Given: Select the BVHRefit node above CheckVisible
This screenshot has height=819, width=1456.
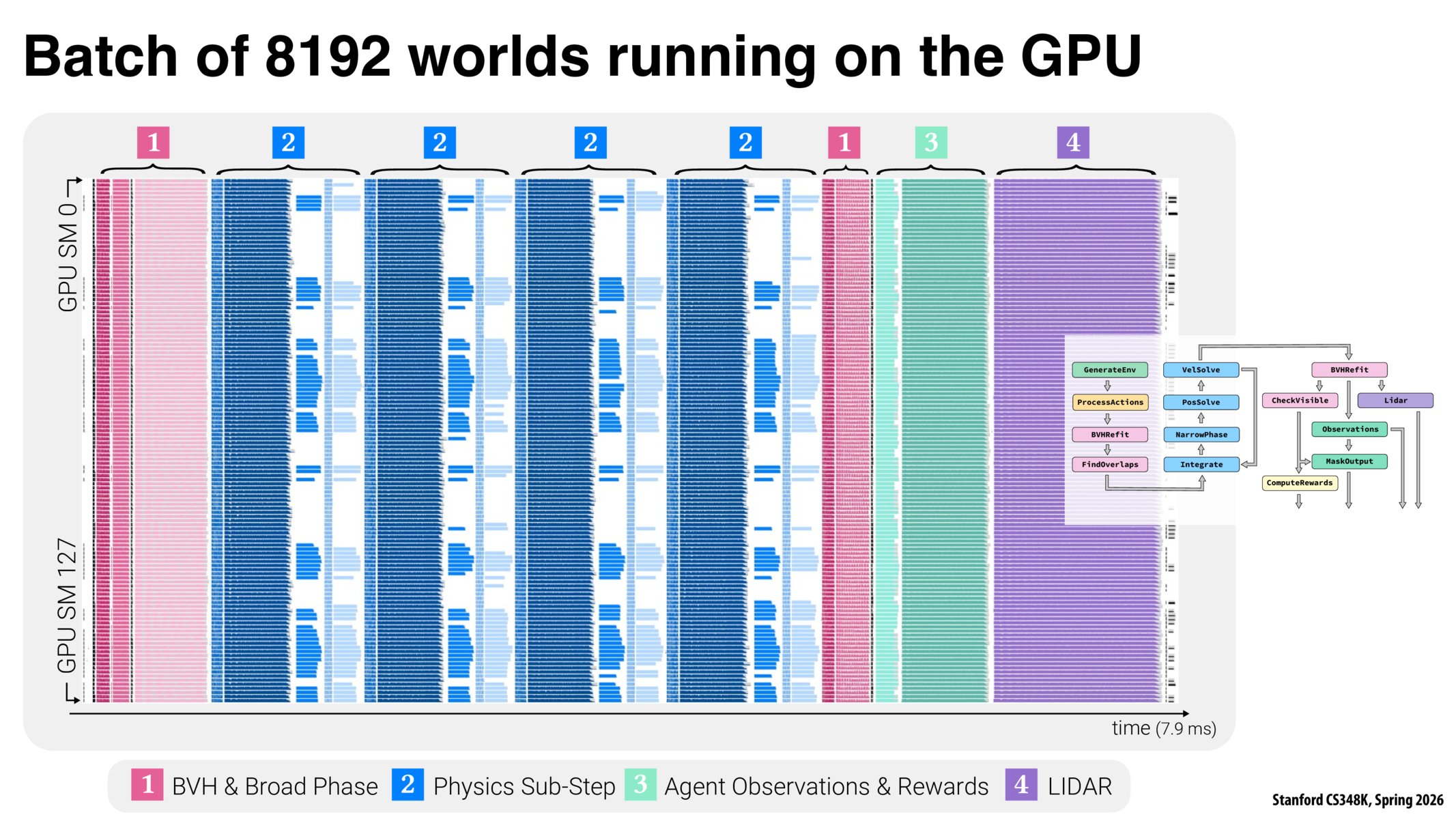Looking at the screenshot, I should coord(1349,370).
